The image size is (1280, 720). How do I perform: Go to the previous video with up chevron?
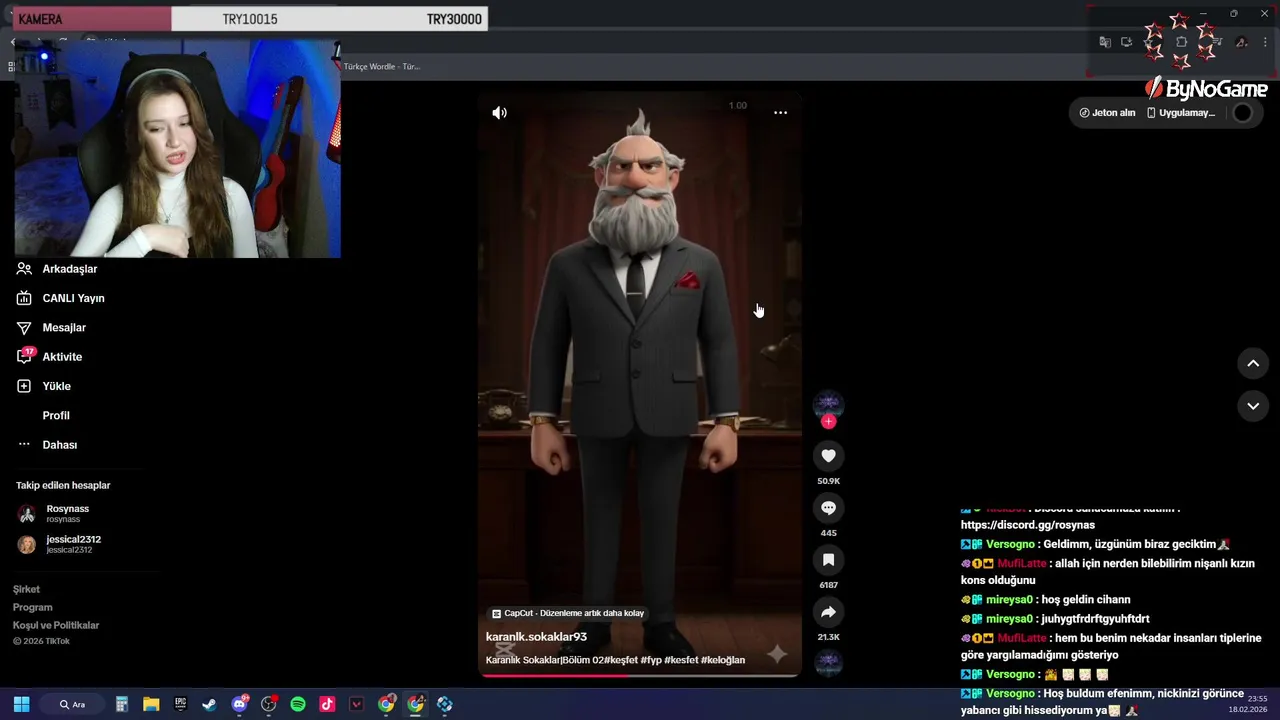[x=1253, y=364]
